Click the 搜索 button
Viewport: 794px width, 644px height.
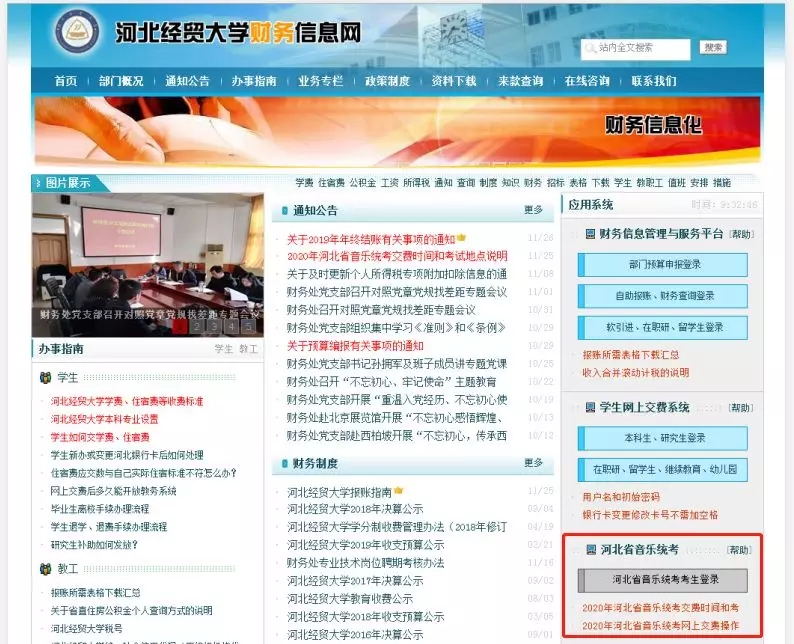[713, 48]
